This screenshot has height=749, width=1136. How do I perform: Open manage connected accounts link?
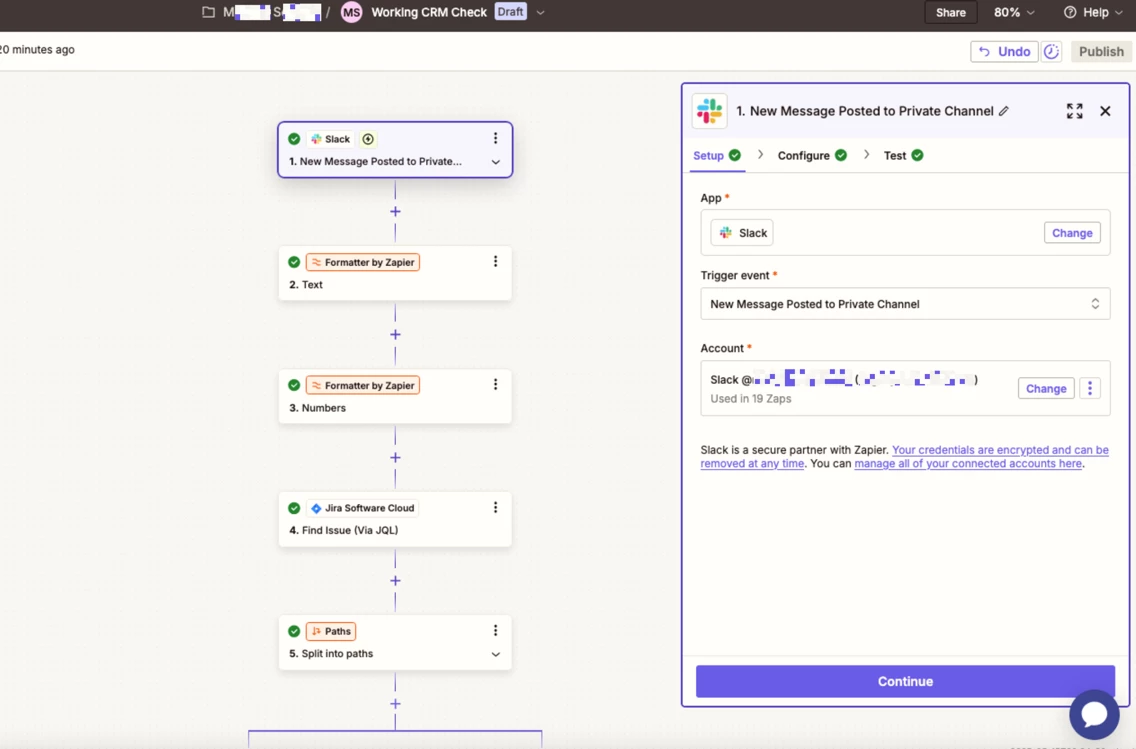tap(968, 464)
